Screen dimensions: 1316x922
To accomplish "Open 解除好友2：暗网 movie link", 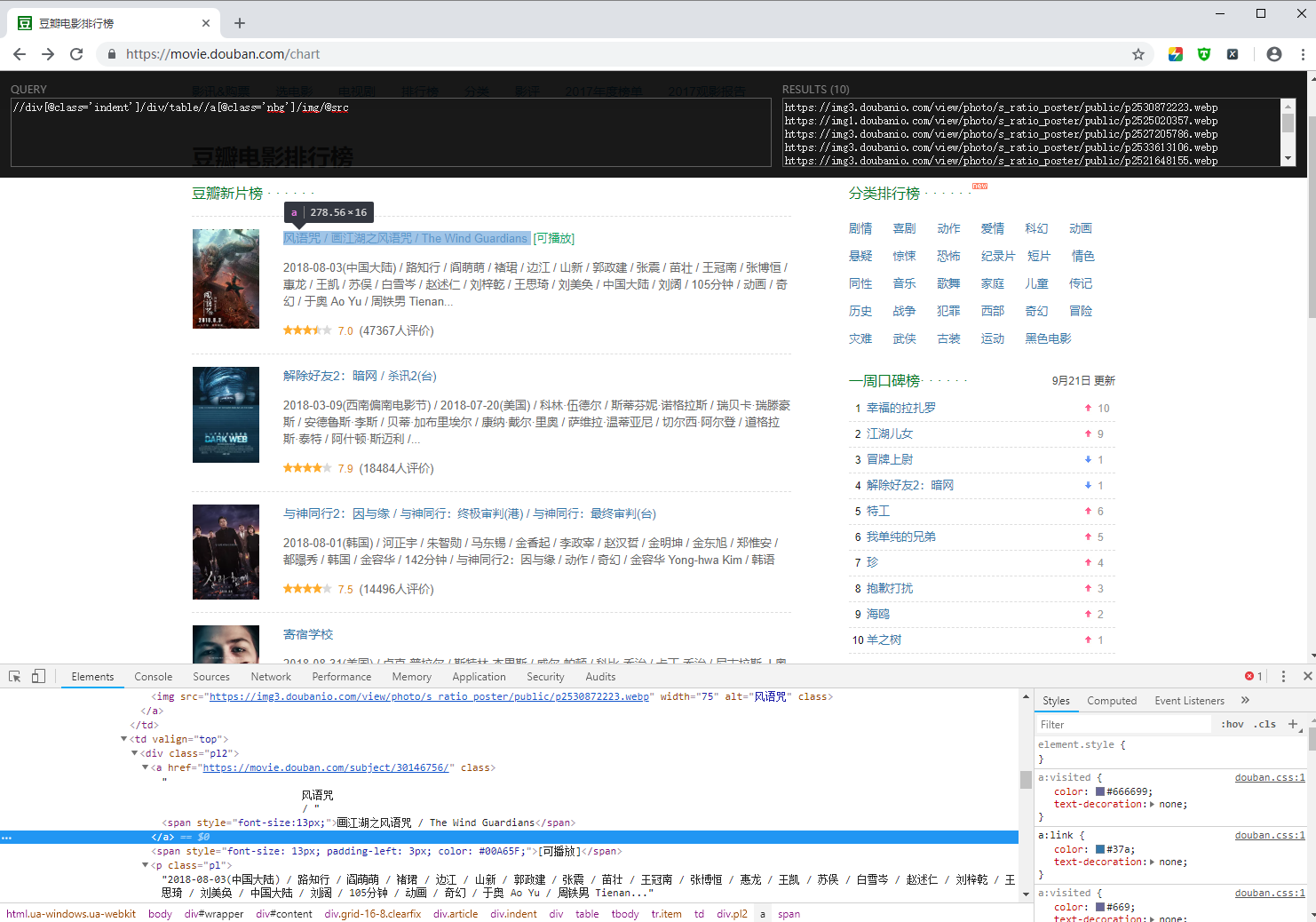I will coord(360,376).
